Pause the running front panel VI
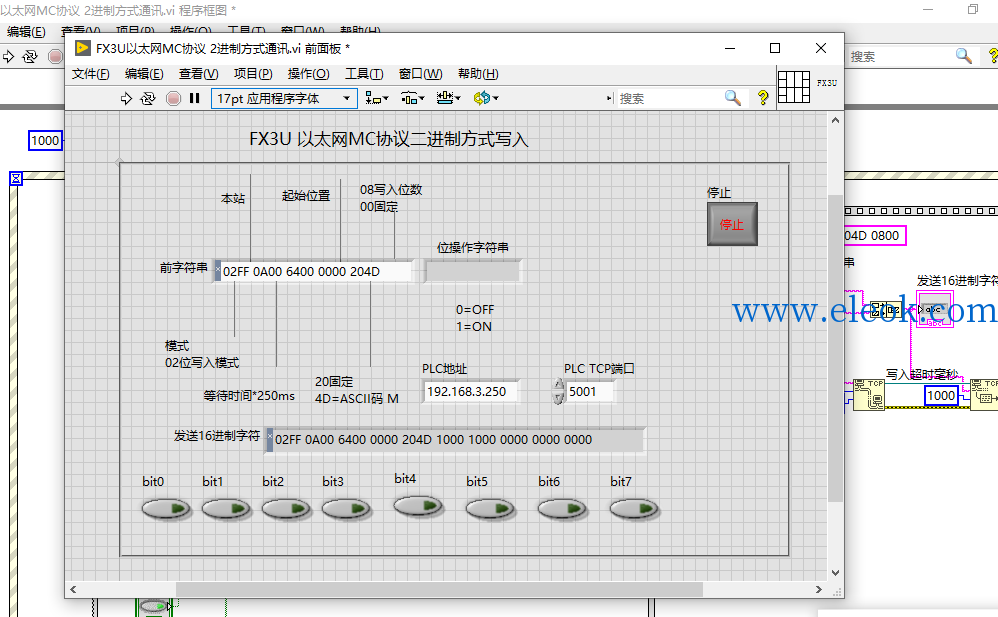The height and width of the screenshot is (617, 998). [x=195, y=99]
